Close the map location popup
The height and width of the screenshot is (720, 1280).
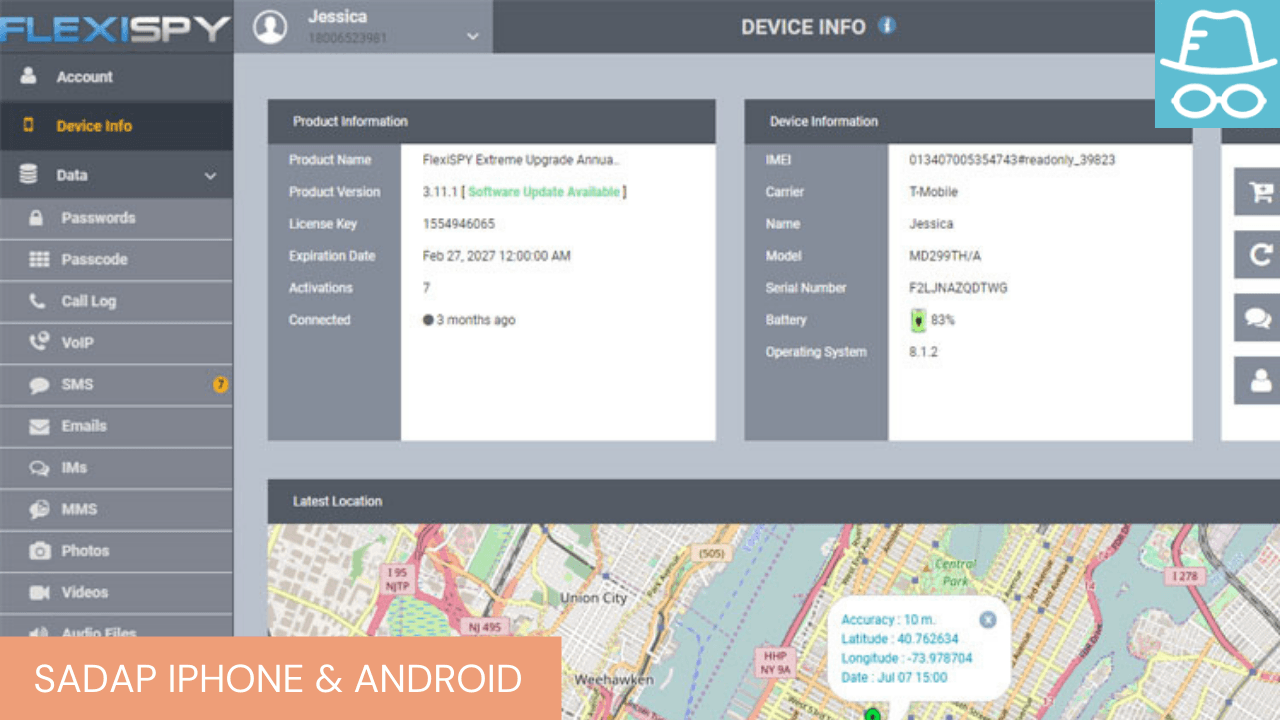(988, 620)
